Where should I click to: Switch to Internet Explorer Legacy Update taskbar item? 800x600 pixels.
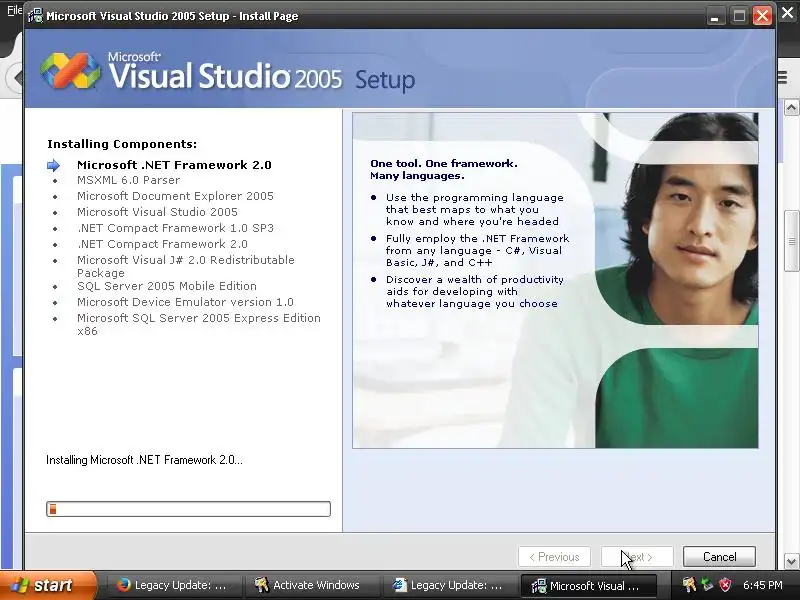[449, 585]
